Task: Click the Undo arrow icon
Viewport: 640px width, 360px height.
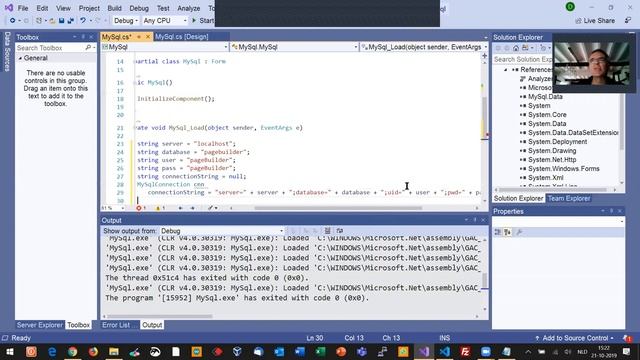Action: click(83, 20)
